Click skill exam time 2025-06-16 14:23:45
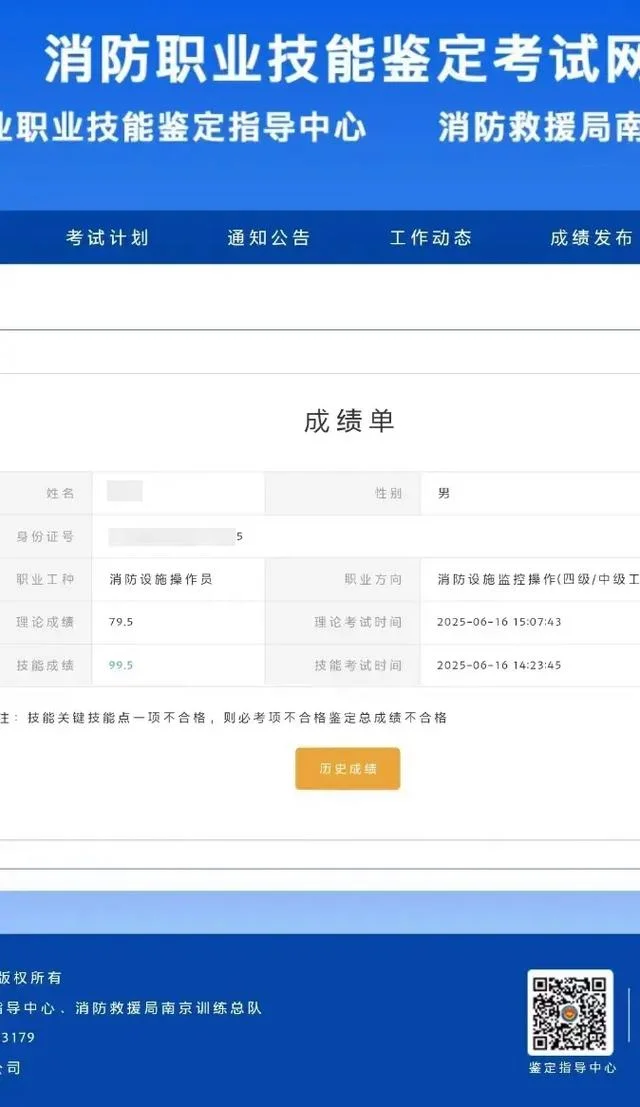The height and width of the screenshot is (1107, 640). (499, 665)
